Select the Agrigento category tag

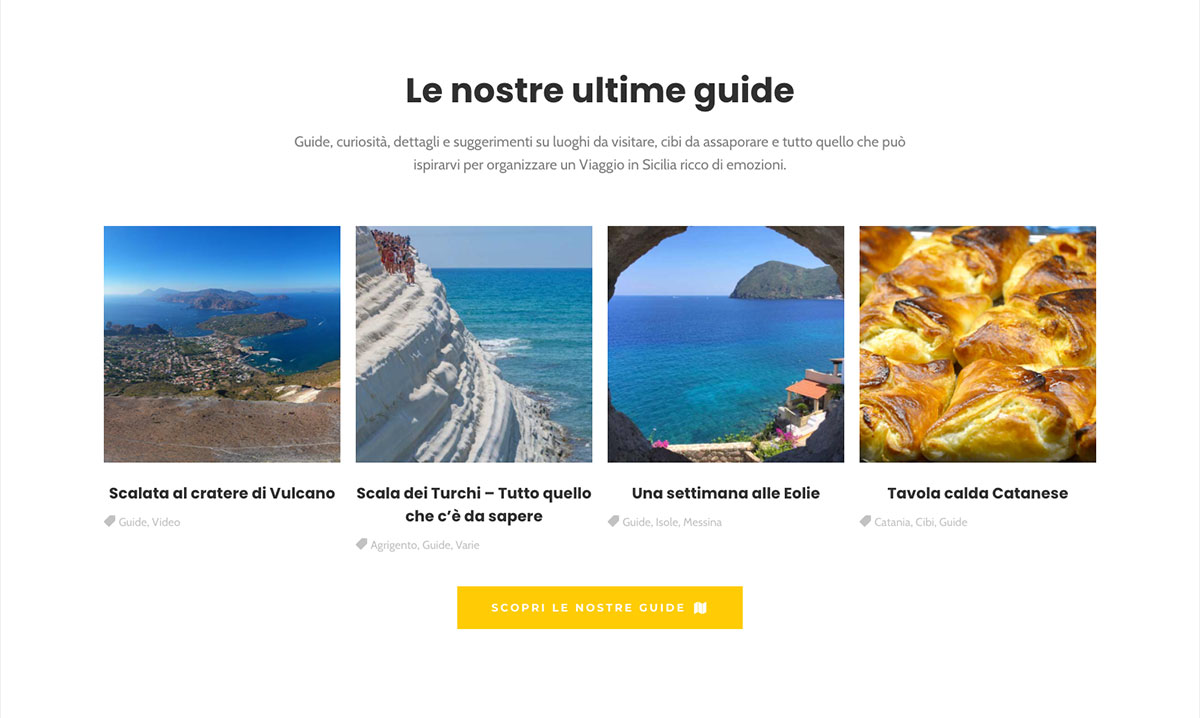(394, 545)
